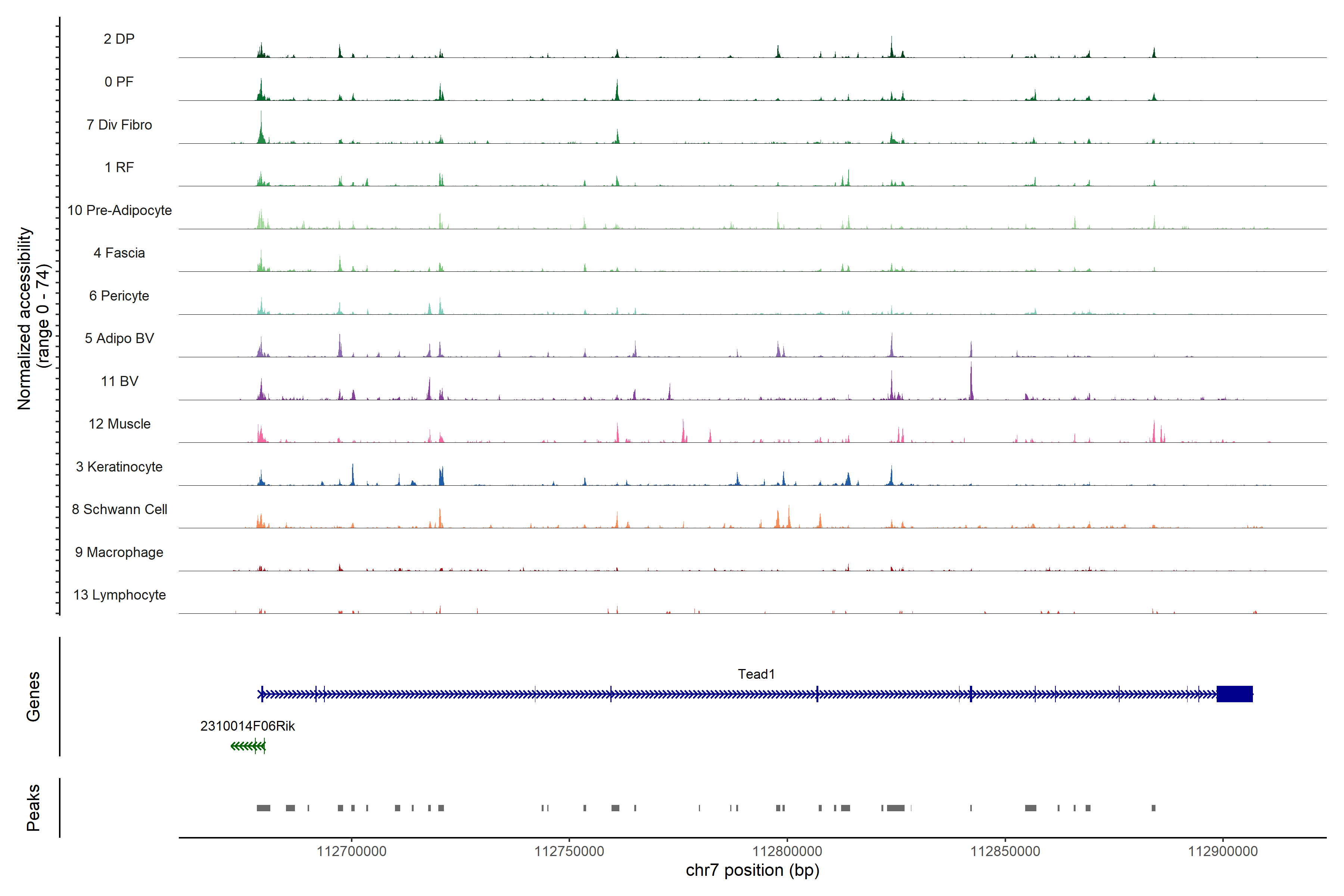Screen dimensions: 1344x896
Task: Click the 112700000 axis tick label
Action: 351,852
